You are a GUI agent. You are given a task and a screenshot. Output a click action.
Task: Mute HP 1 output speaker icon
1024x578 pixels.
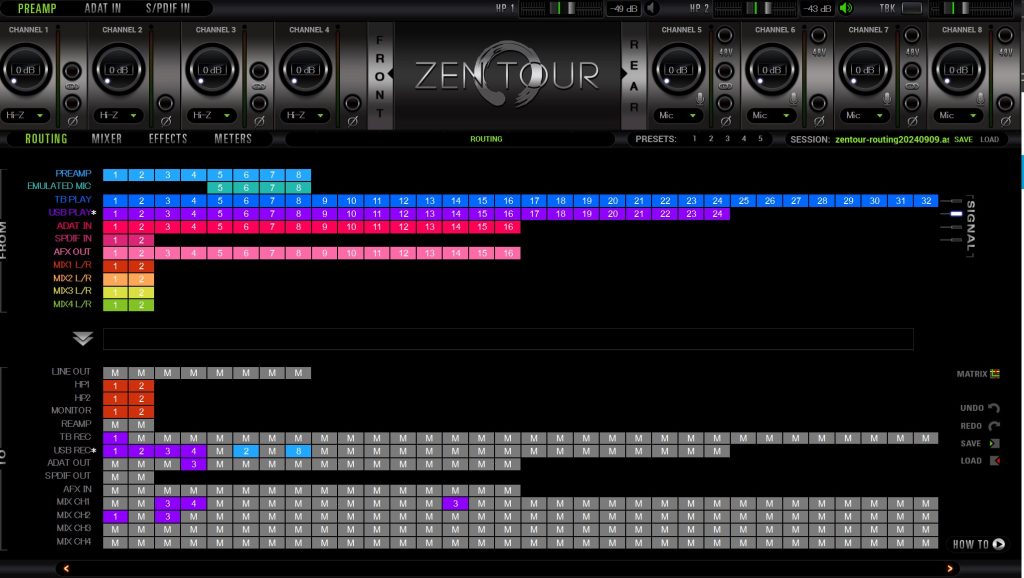(x=652, y=9)
